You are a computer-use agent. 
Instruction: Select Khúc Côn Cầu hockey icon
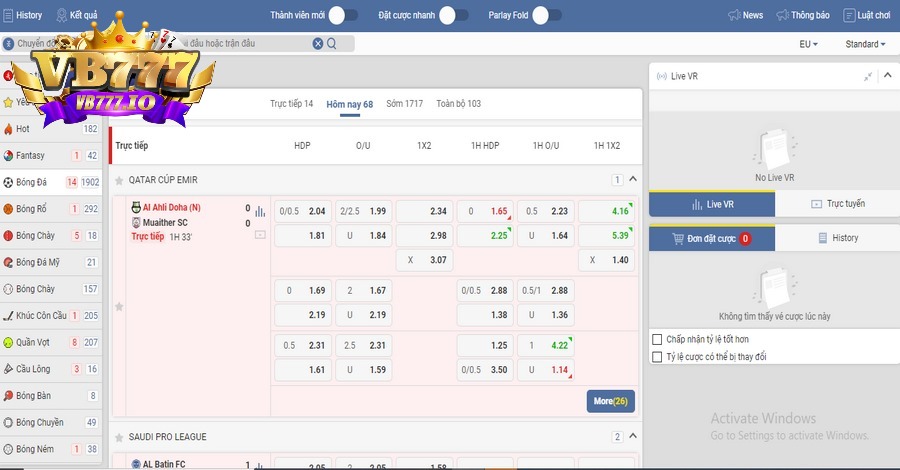(x=8, y=316)
